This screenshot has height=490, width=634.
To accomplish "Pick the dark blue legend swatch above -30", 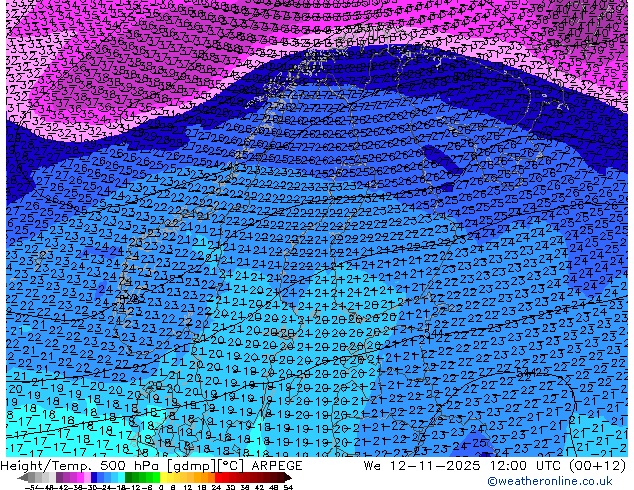I will pos(94,477).
